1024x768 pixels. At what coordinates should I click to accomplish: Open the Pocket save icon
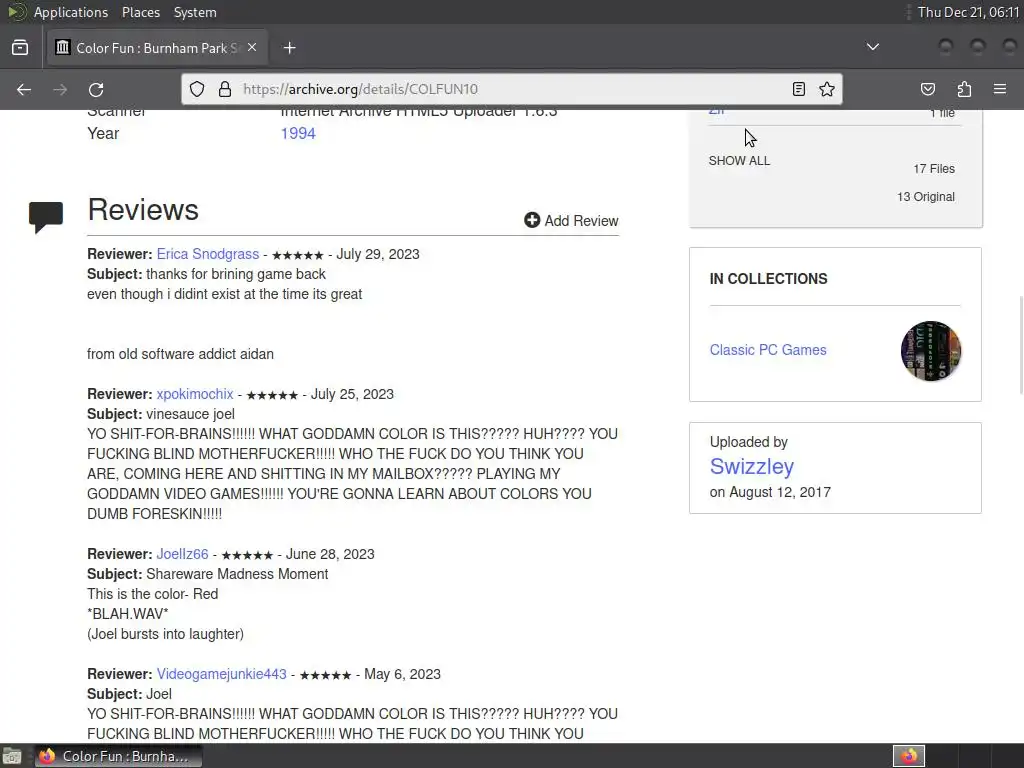(x=927, y=89)
